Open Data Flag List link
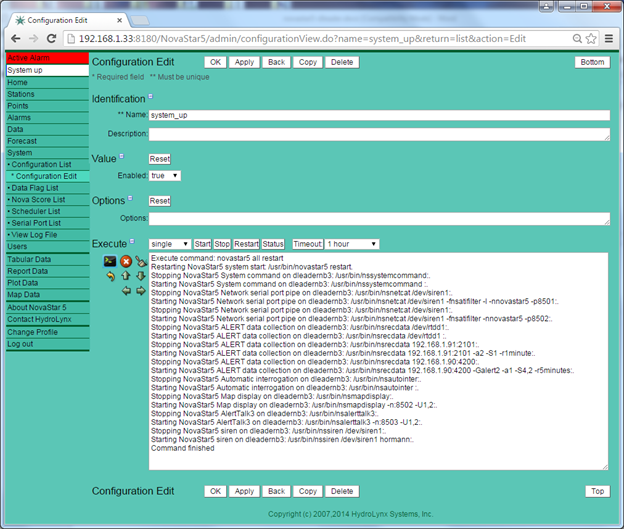624x529 pixels. [47, 188]
